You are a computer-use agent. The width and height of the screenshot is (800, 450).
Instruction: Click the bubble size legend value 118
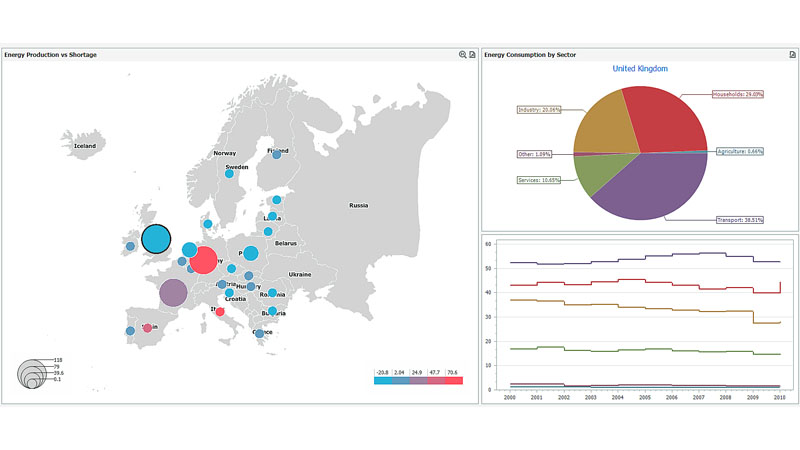[58, 360]
